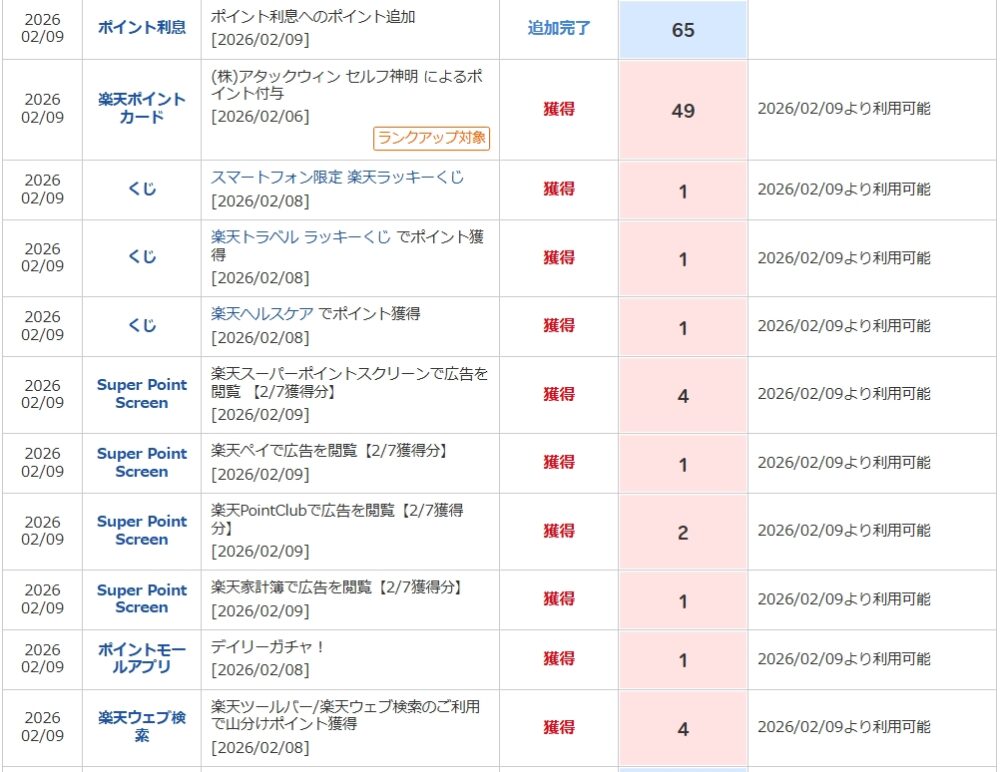Image resolution: width=1000 pixels, height=772 pixels.
Task: Select くじ link beside スマートフォン限定 entry
Action: click(x=142, y=189)
